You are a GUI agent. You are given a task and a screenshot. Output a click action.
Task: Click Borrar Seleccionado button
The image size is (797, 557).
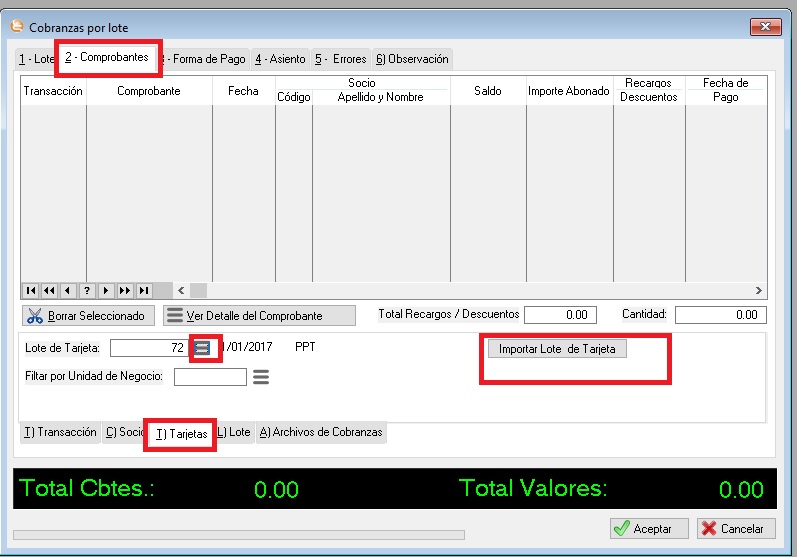click(88, 316)
